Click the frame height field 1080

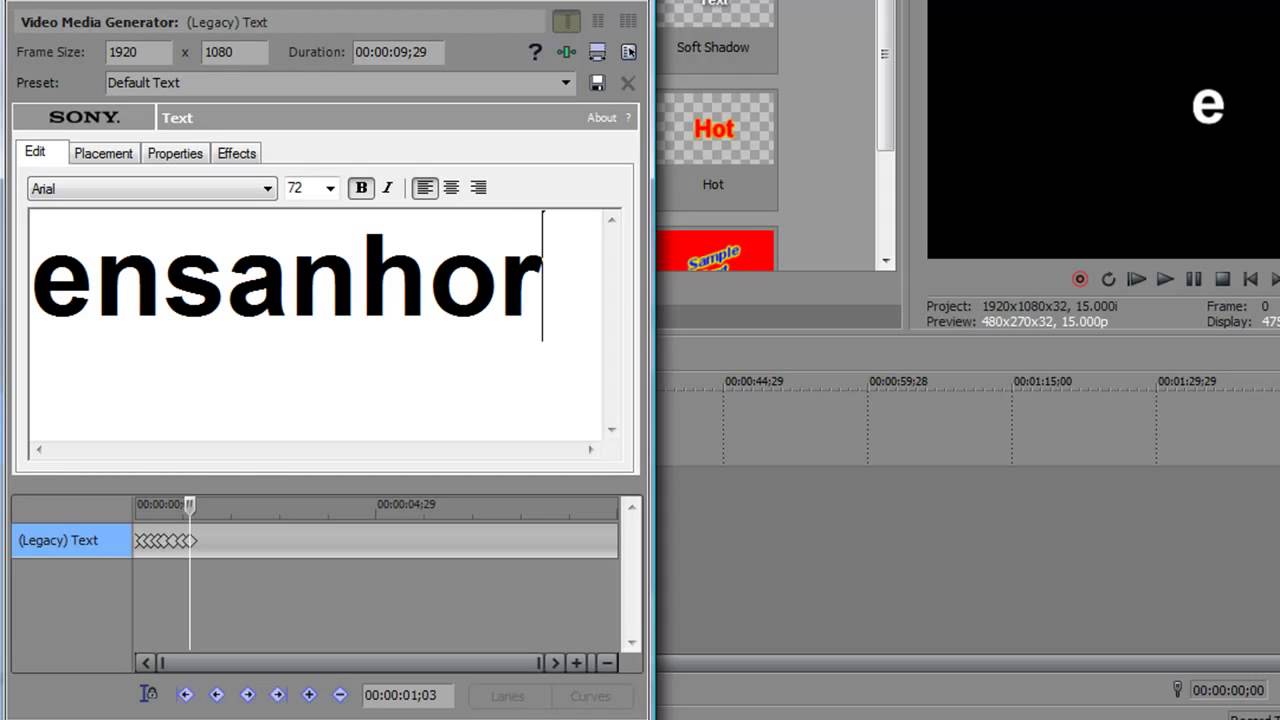point(235,52)
